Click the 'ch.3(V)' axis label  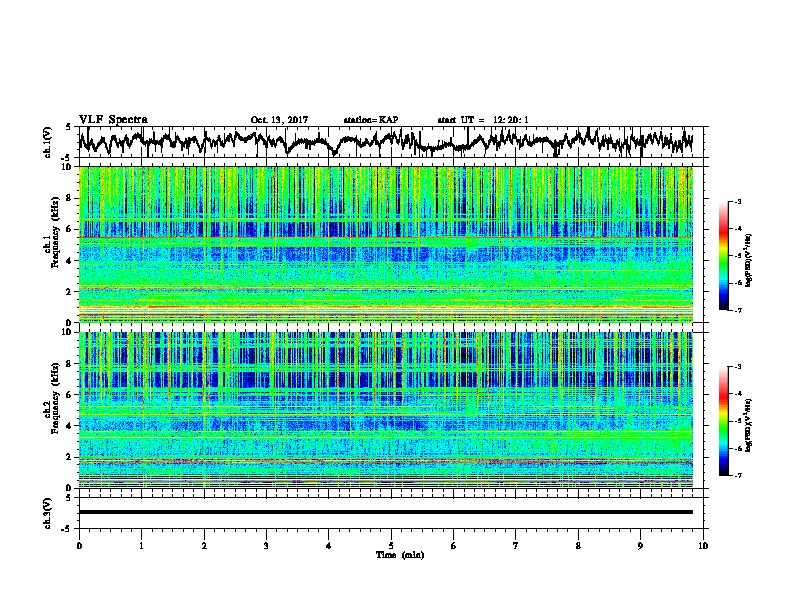point(48,514)
